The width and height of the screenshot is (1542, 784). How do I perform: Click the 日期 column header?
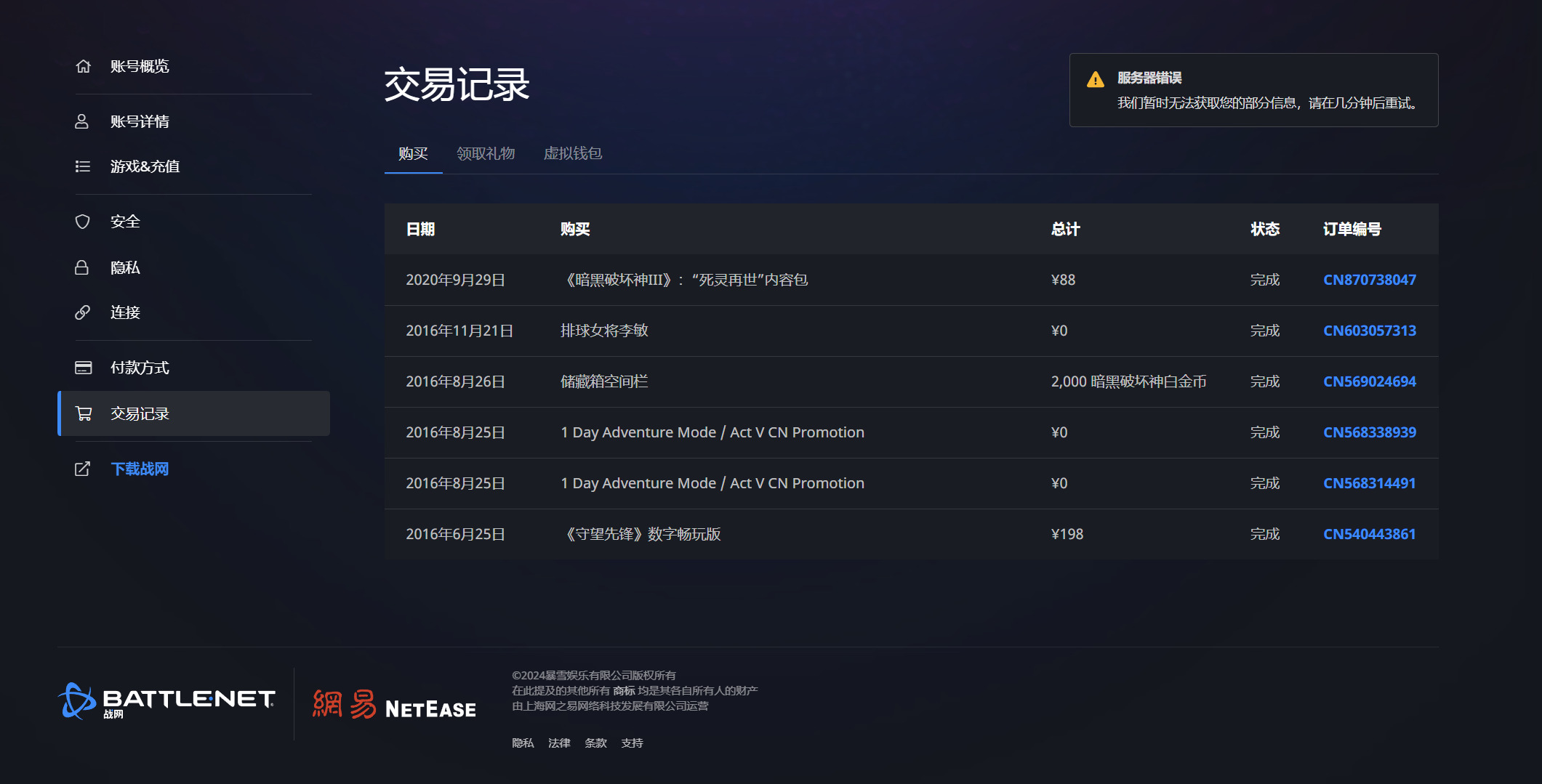click(x=420, y=229)
